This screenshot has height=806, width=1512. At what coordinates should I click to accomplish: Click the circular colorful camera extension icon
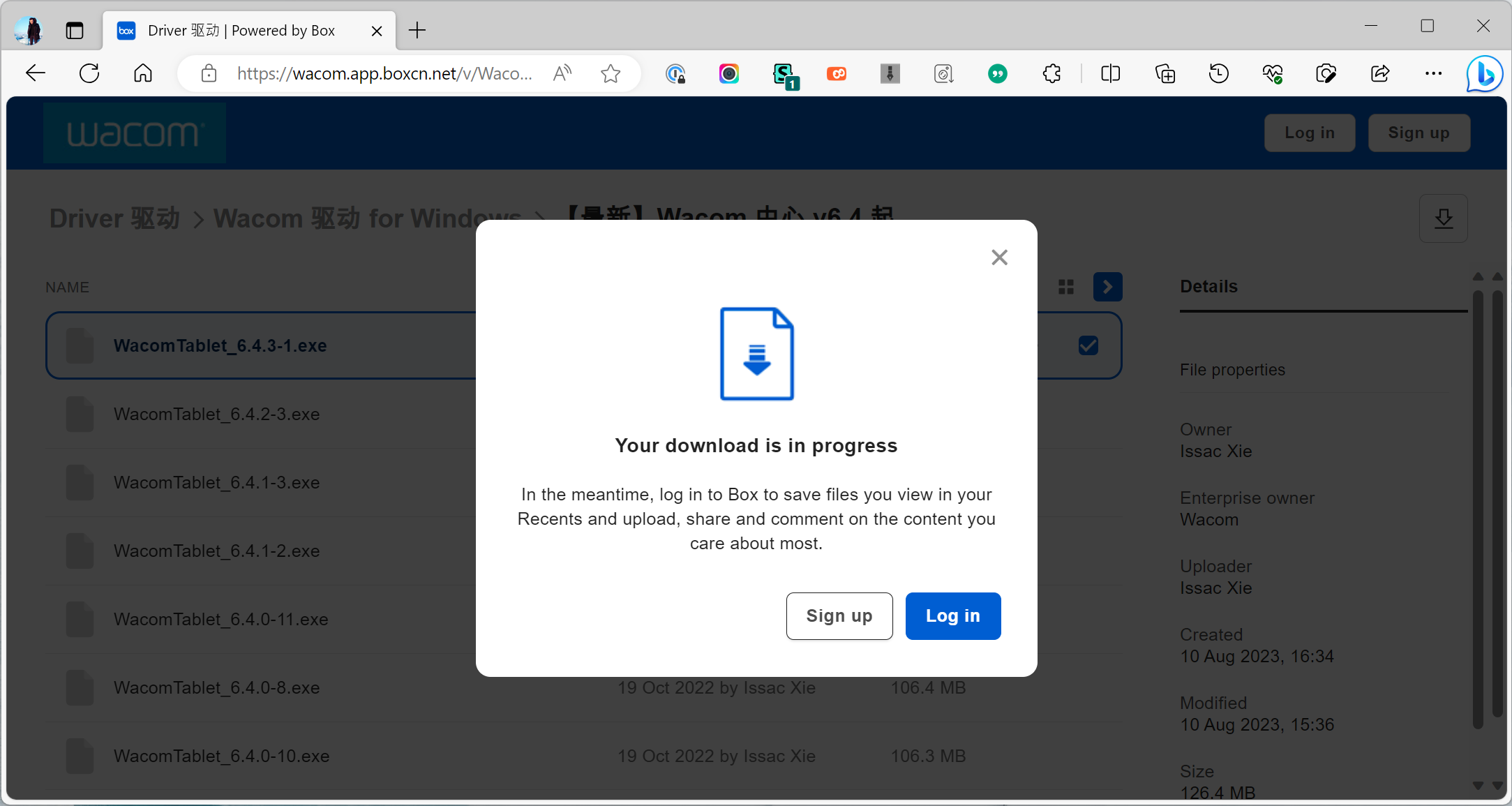729,73
